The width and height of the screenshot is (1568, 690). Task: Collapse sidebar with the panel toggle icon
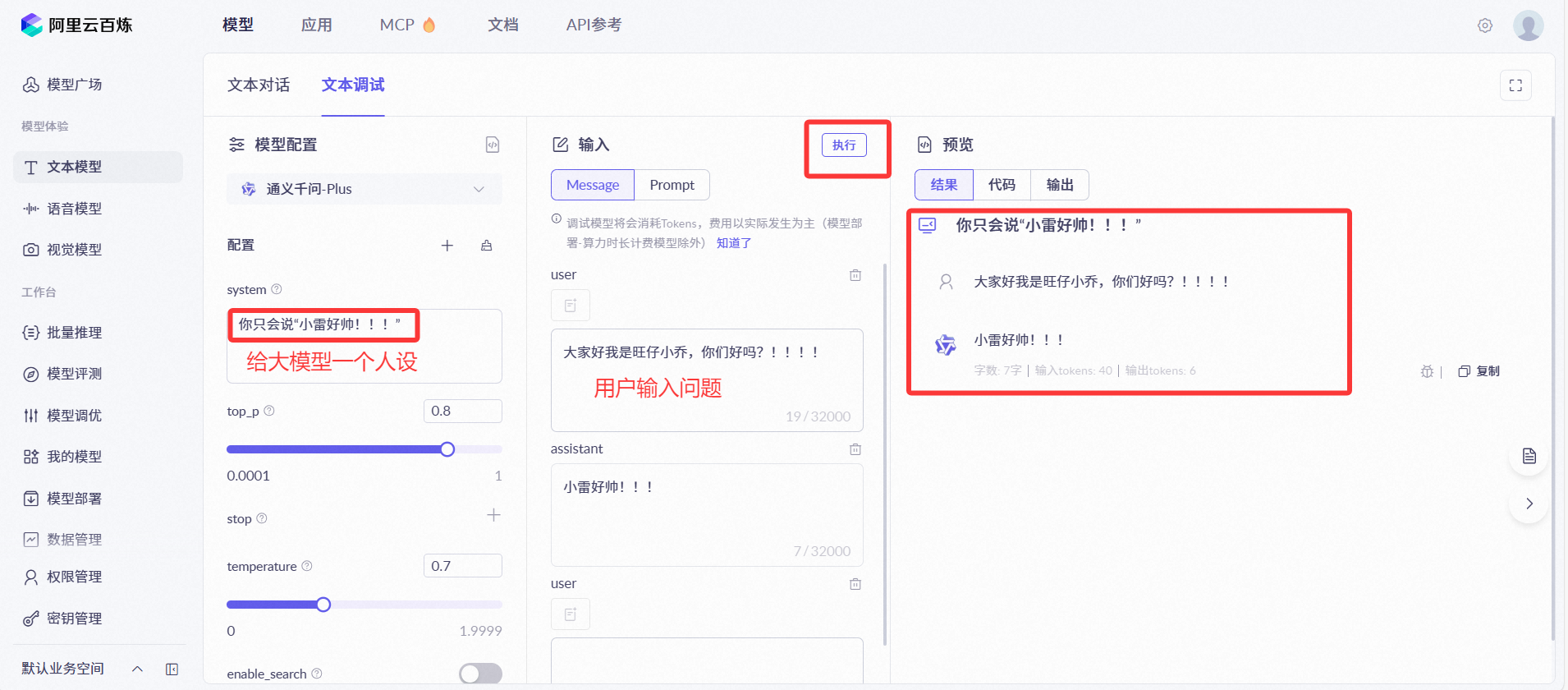172,669
